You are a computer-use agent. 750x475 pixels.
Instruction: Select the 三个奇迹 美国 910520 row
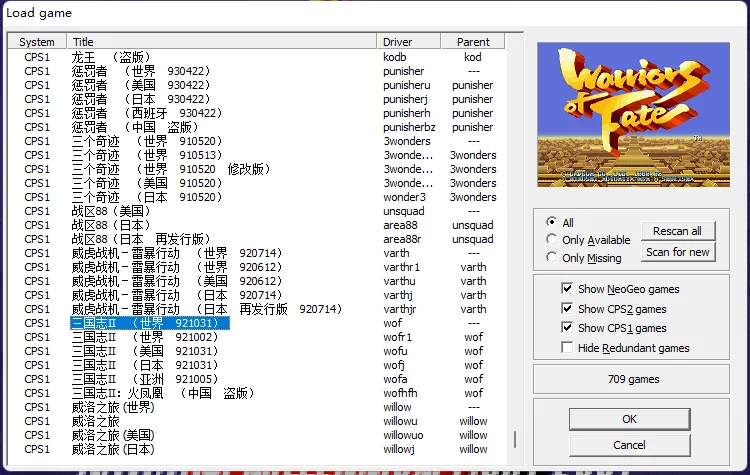coord(256,183)
